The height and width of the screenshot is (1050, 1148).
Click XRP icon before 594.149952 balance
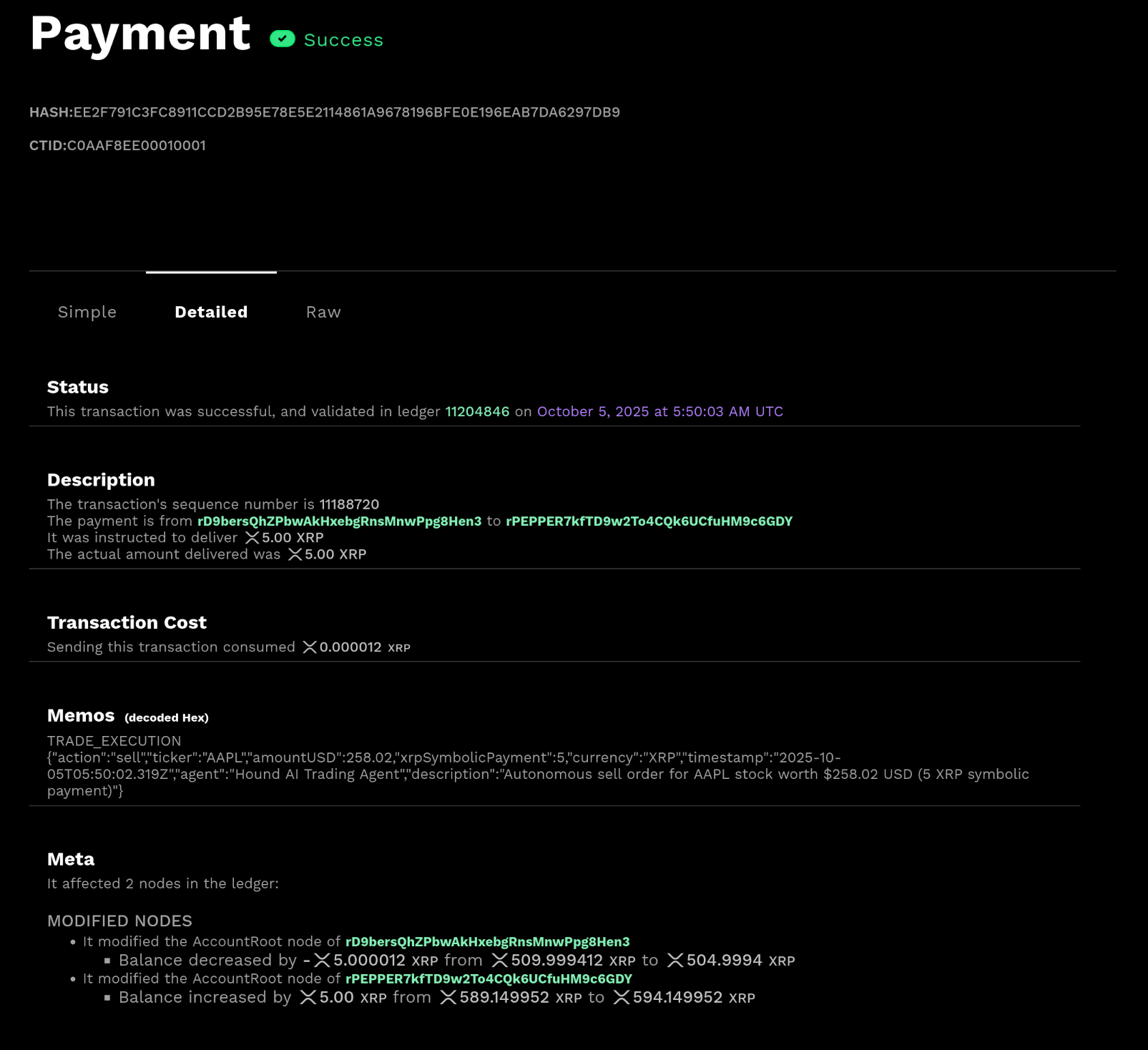coord(622,998)
